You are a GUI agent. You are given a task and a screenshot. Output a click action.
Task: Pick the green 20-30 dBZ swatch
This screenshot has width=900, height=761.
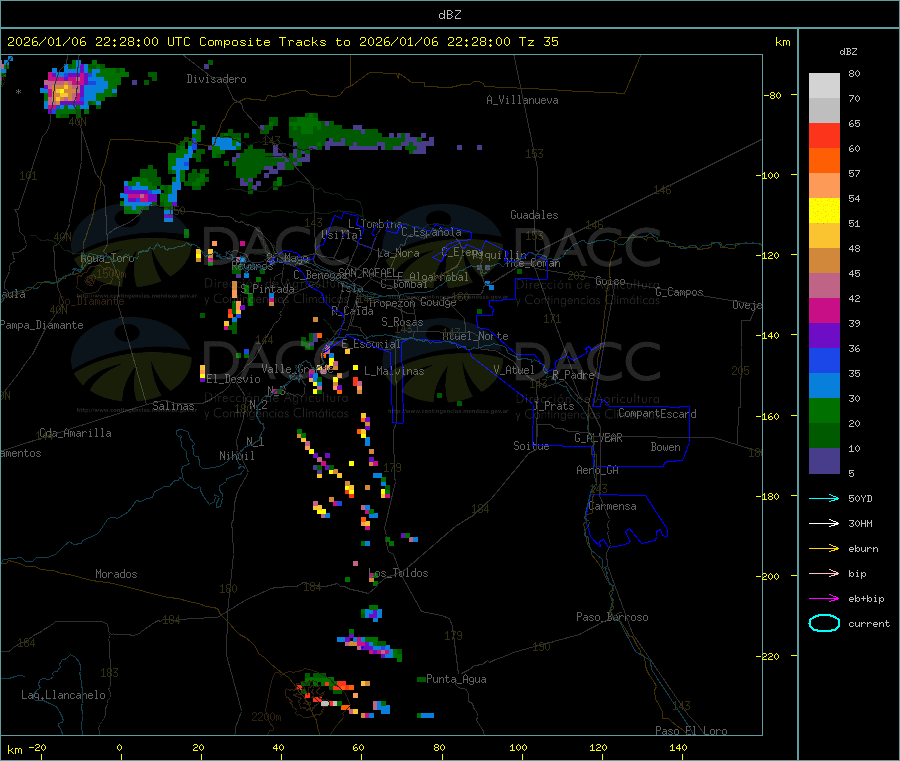click(x=824, y=410)
